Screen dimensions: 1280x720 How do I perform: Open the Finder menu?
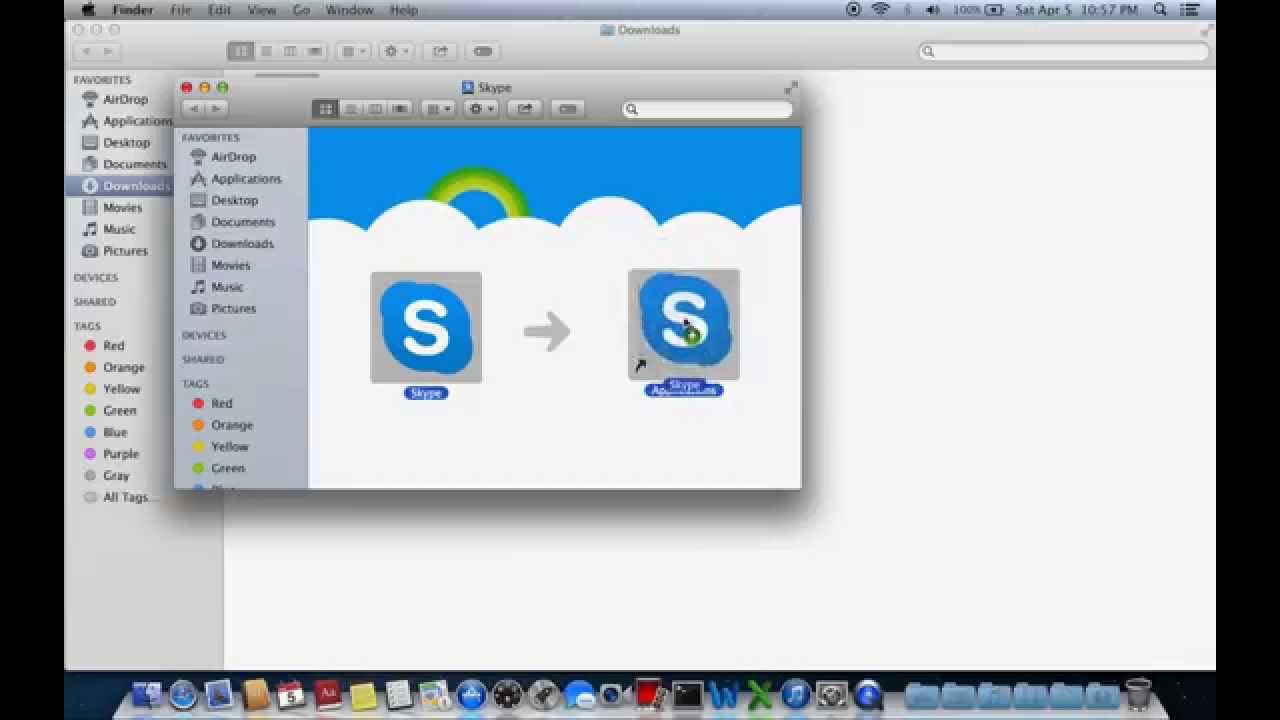pyautogui.click(x=132, y=10)
